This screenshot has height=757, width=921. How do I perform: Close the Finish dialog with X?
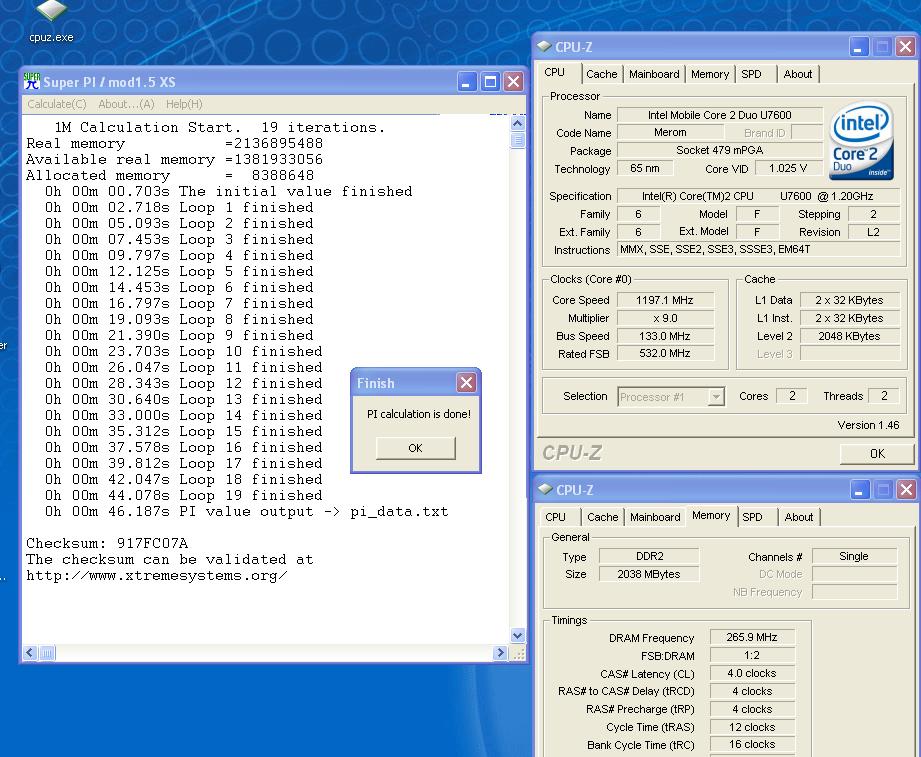[x=466, y=383]
